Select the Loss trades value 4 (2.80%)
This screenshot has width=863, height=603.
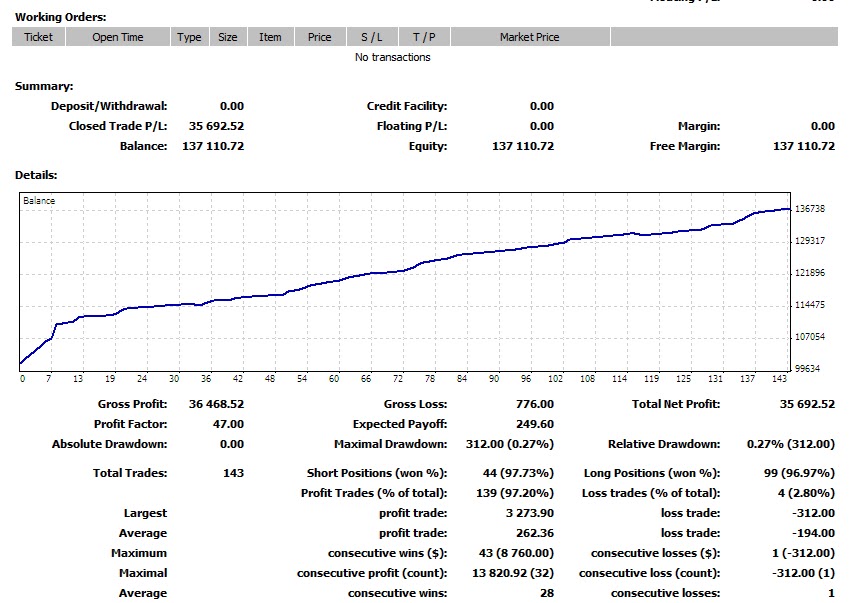coord(806,493)
